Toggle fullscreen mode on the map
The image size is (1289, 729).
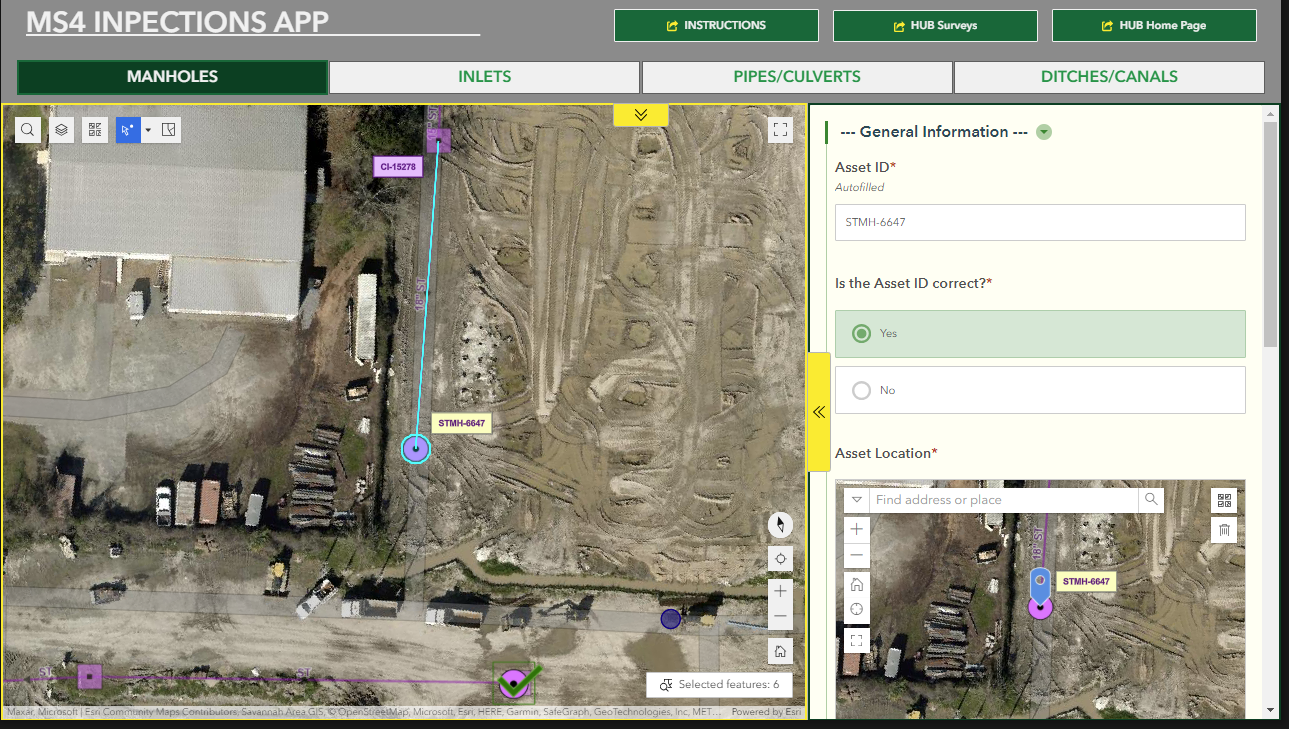coord(780,129)
